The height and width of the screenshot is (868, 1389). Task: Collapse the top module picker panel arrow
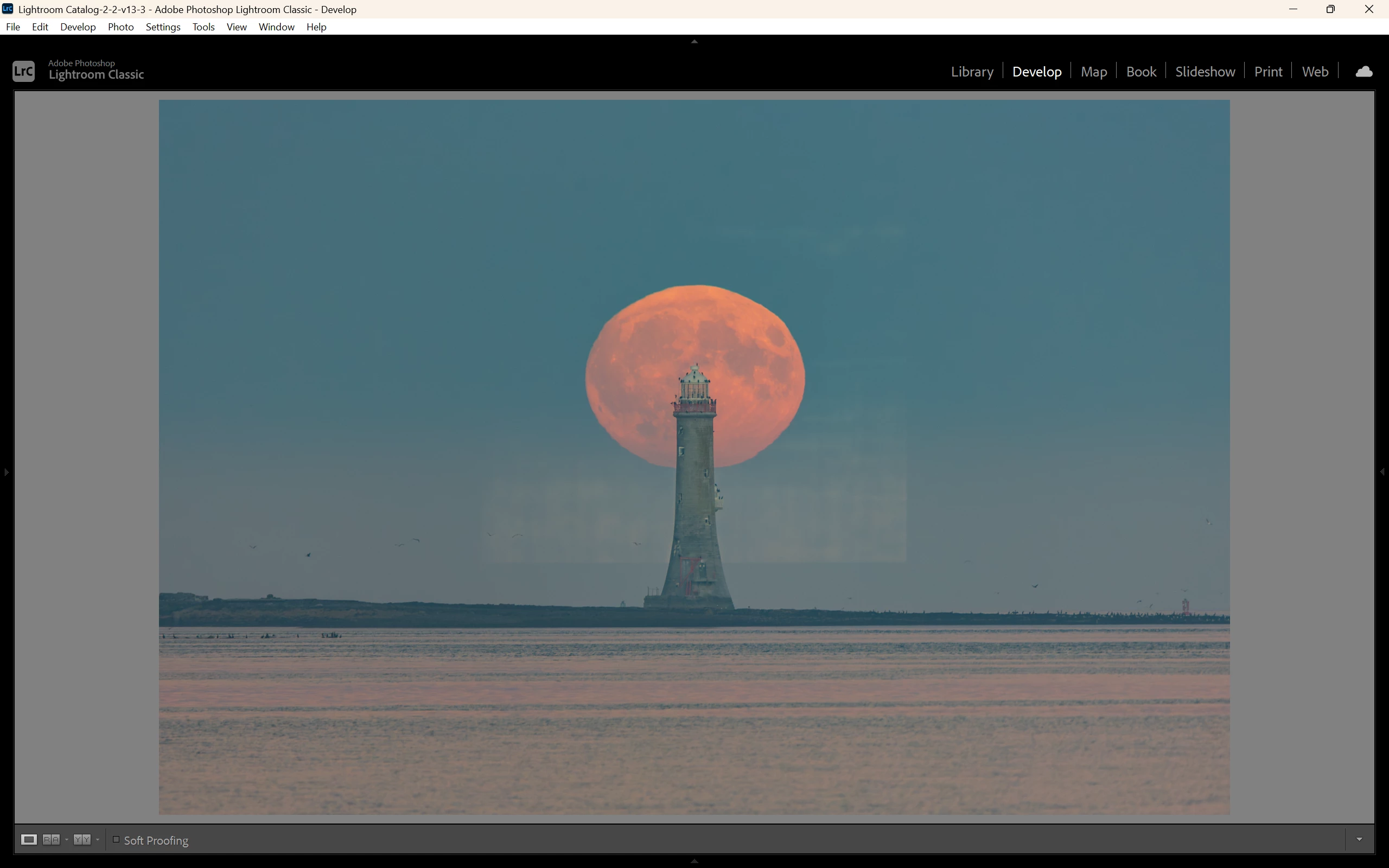[x=694, y=41]
